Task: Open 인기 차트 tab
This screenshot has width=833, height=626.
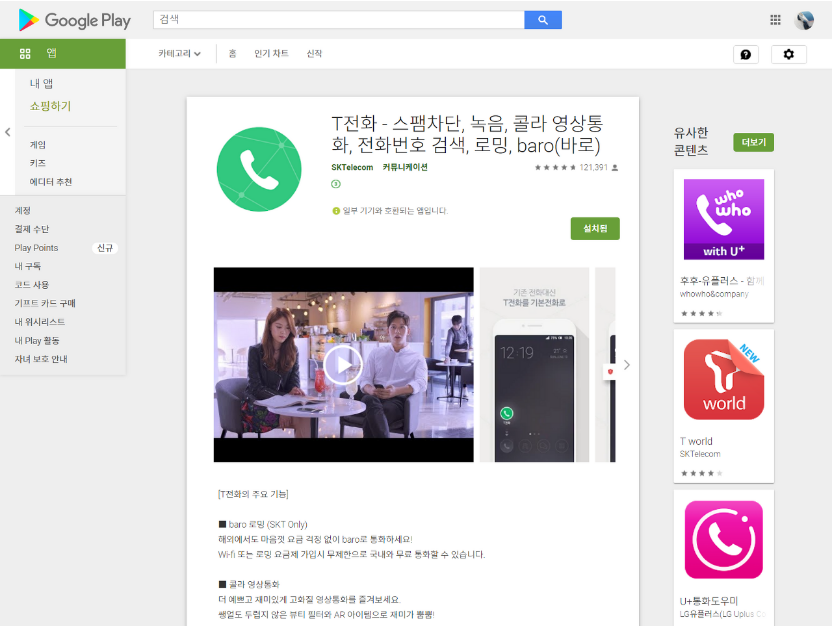Action: (271, 54)
